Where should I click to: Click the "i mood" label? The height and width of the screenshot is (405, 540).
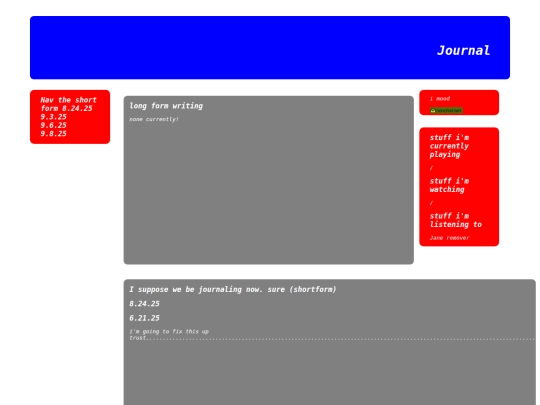pyautogui.click(x=440, y=99)
